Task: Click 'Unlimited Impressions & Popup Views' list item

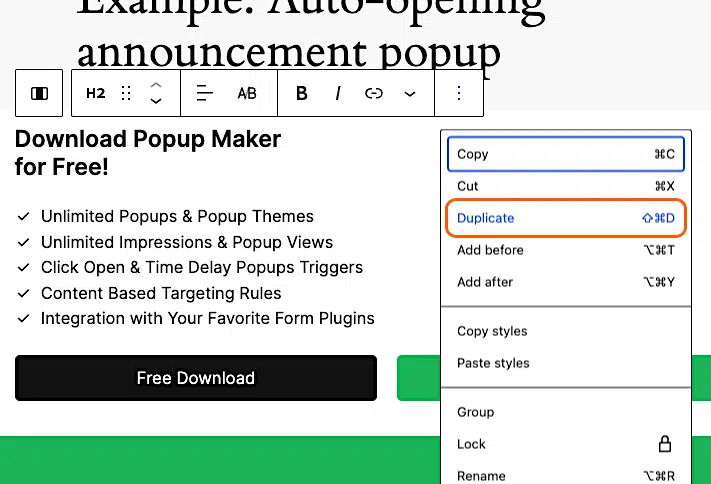Action: pos(187,242)
